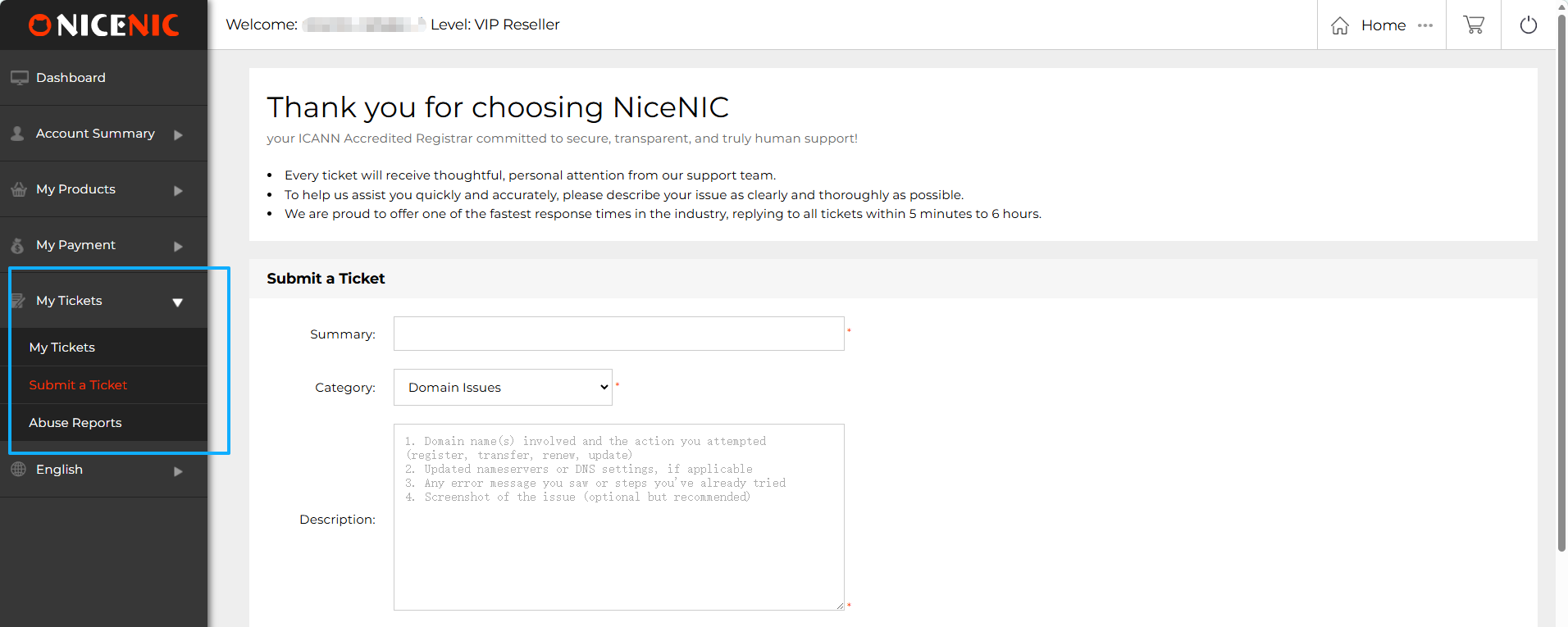The image size is (1568, 627).
Task: Open the shopping cart icon
Action: coord(1473,25)
